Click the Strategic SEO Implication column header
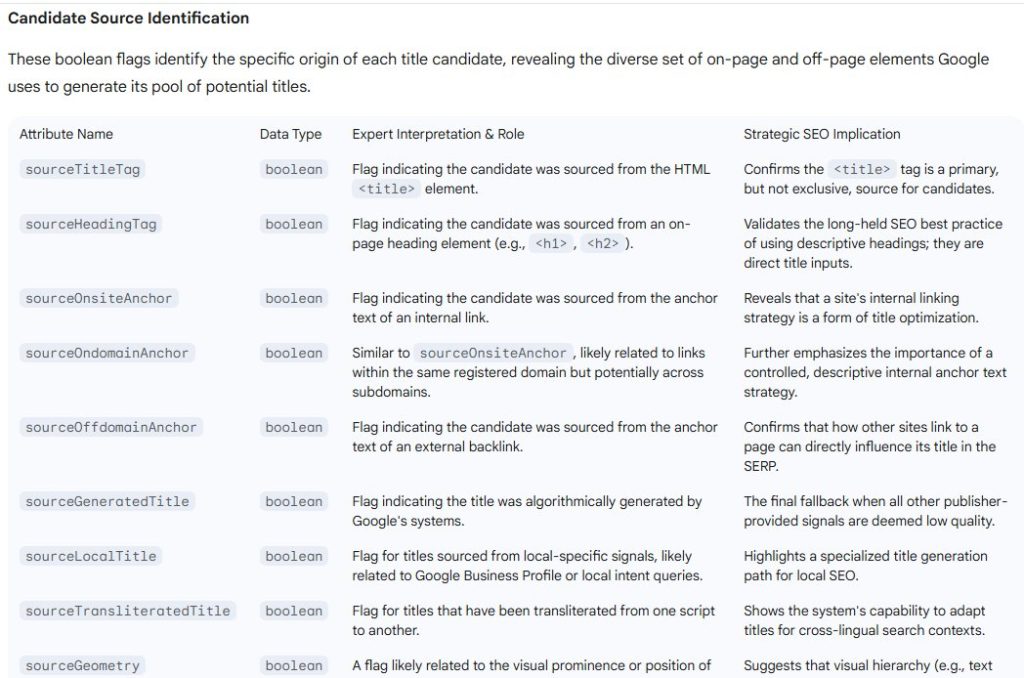This screenshot has width=1024, height=678. point(822,134)
